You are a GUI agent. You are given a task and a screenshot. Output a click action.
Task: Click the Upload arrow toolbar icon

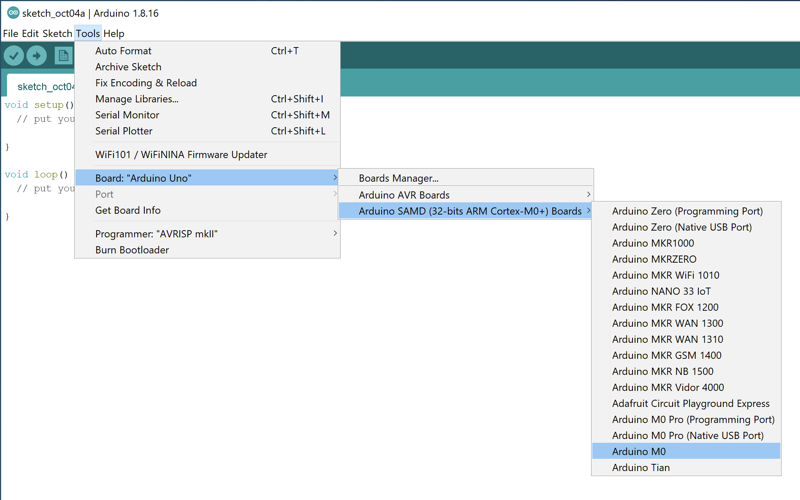pos(36,56)
